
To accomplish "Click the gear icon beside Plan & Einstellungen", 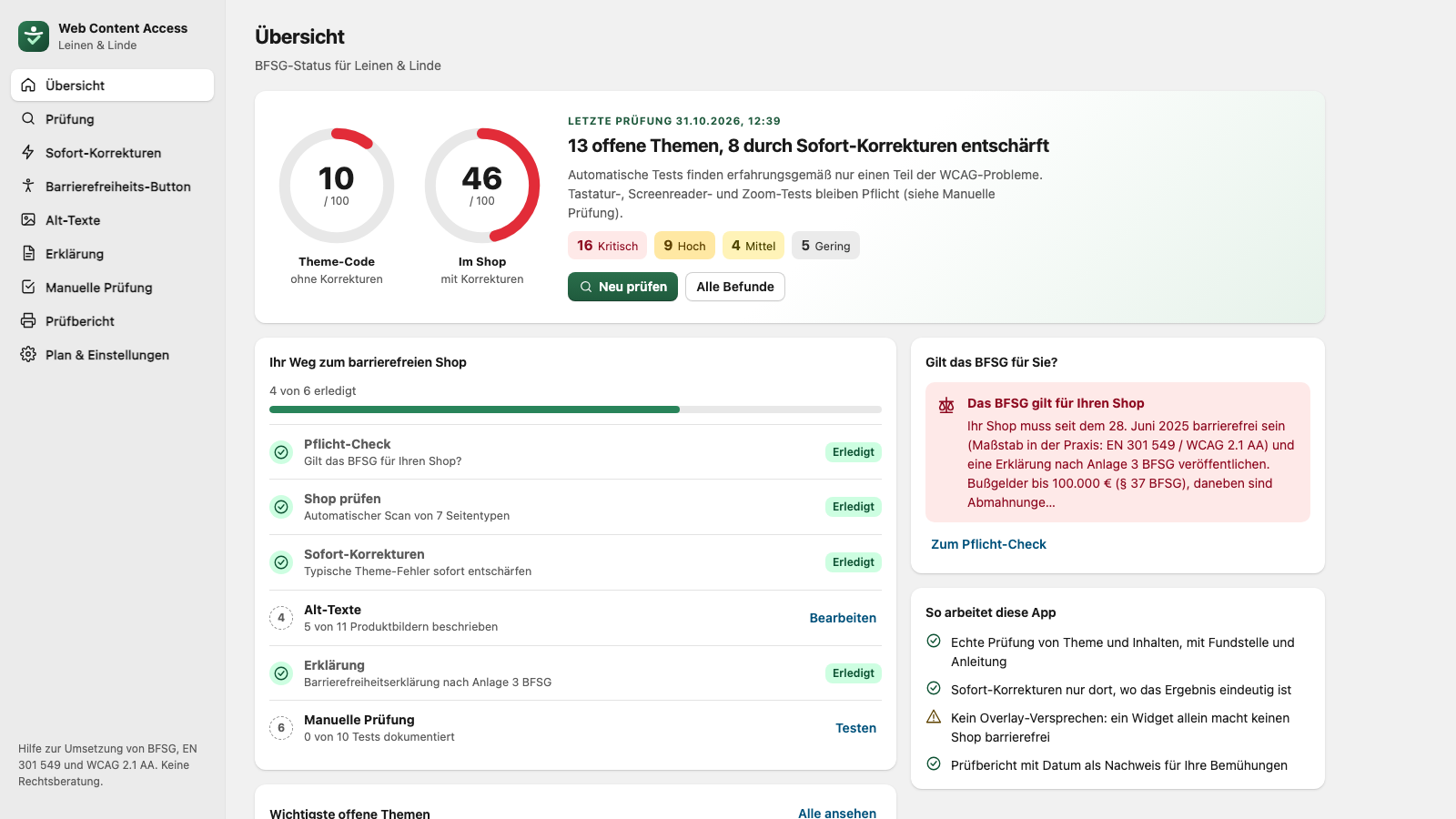I will click(28, 354).
